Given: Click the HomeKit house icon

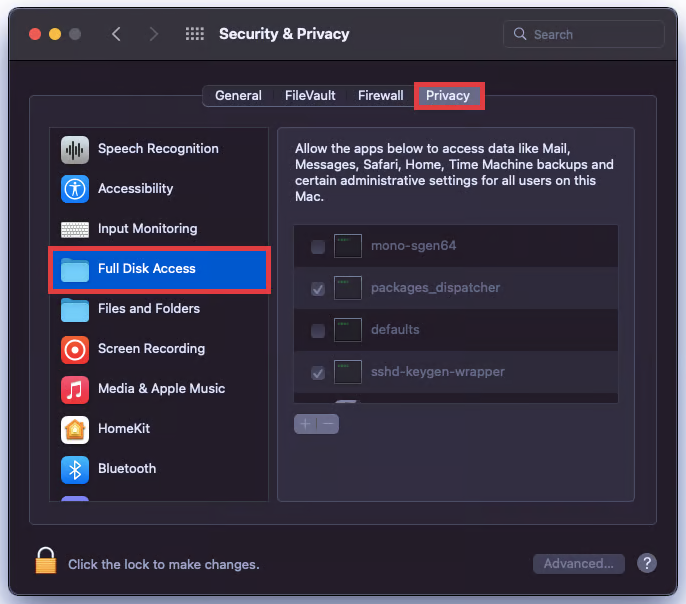Looking at the screenshot, I should pyautogui.click(x=75, y=429).
